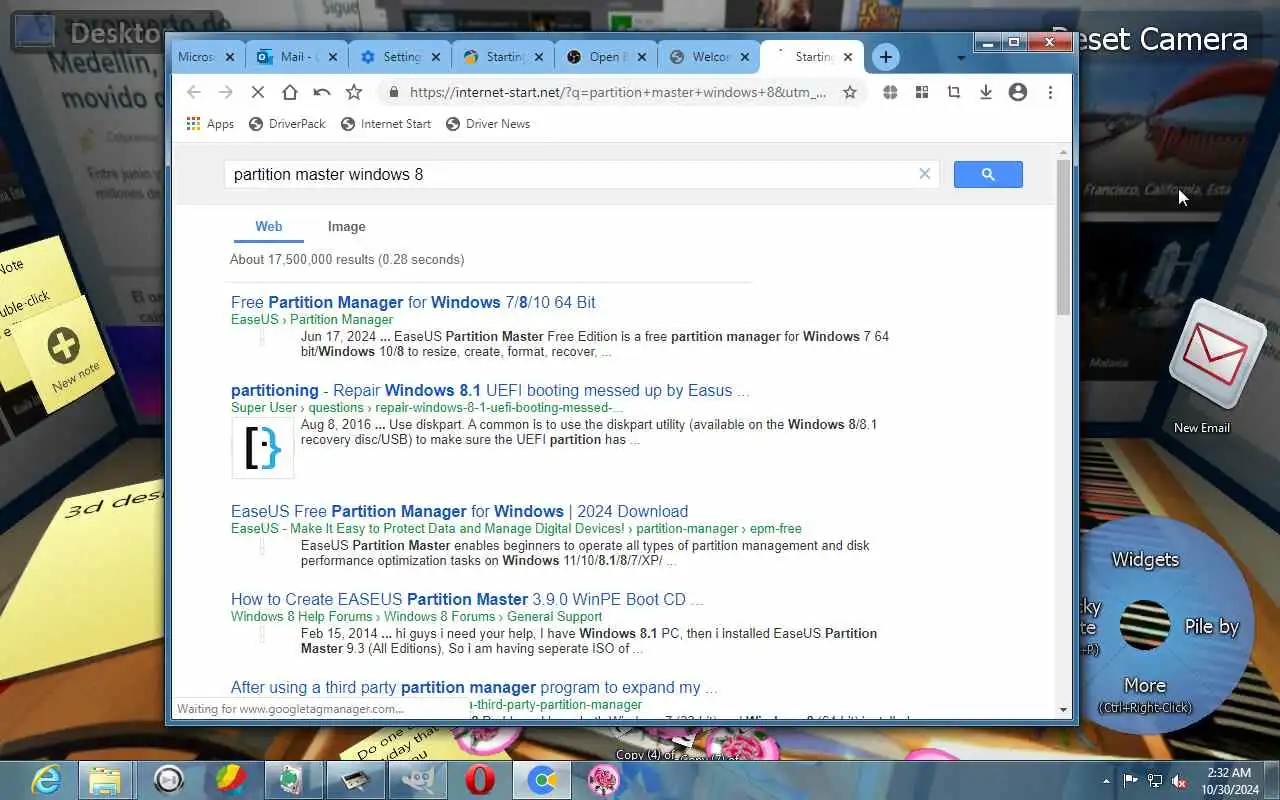Open 'How to Create EASEUS Partition Master' result
Image resolution: width=1280 pixels, height=800 pixels.
[467, 599]
